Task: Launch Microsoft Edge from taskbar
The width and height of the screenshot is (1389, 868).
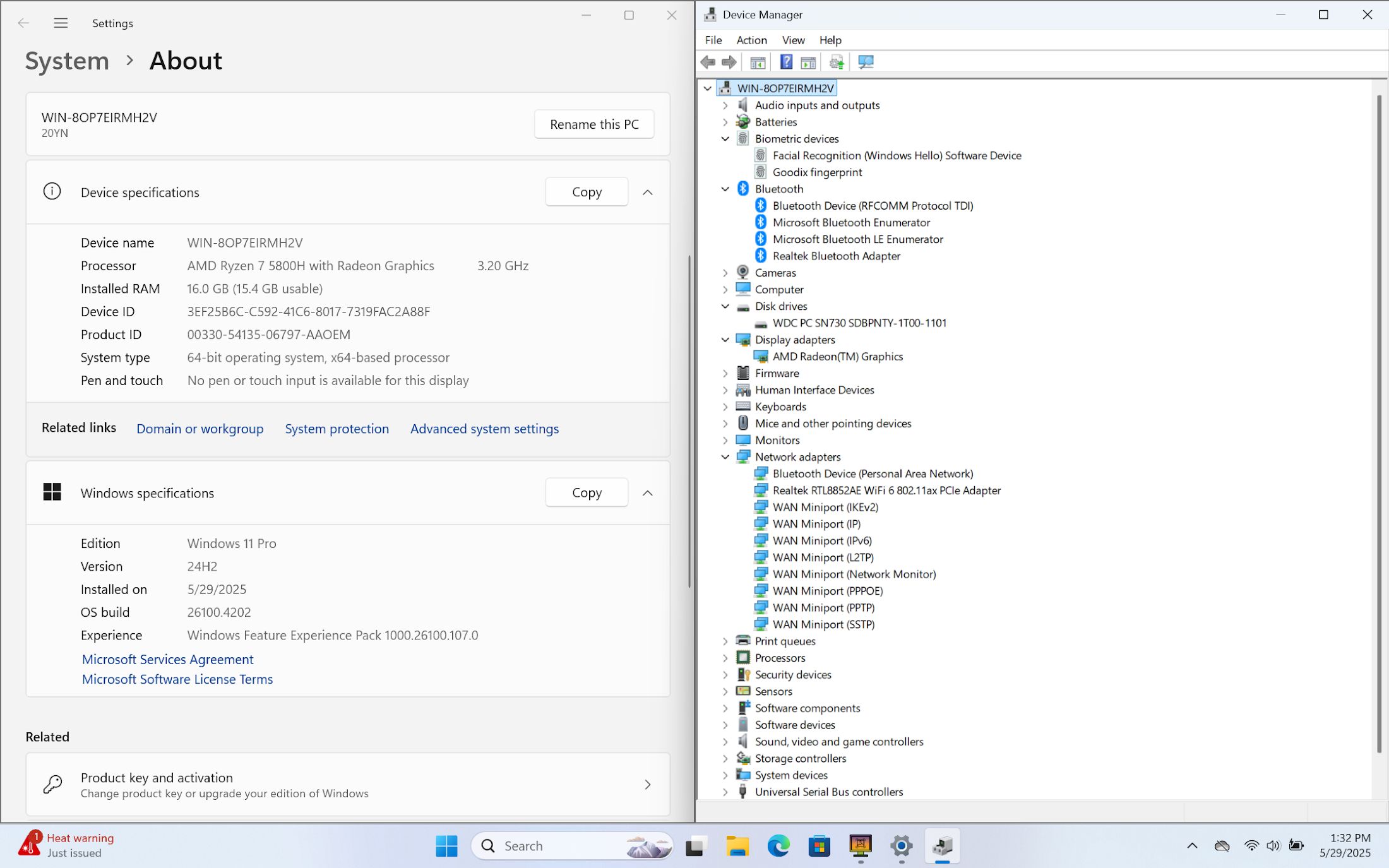Action: coord(778,846)
